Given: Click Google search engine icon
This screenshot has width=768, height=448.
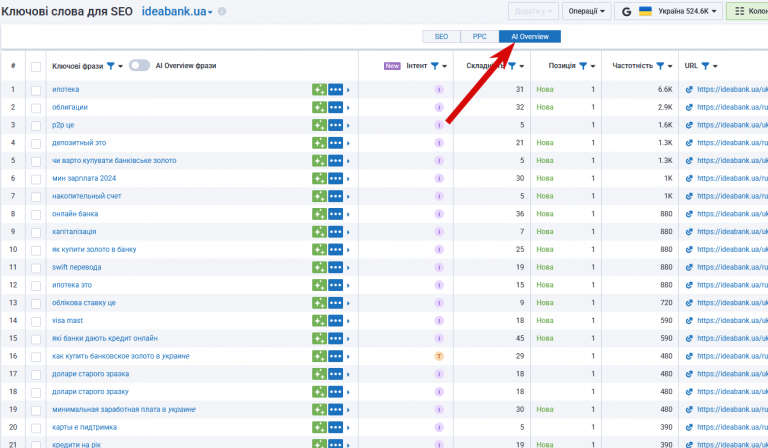Looking at the screenshot, I should coord(626,11).
